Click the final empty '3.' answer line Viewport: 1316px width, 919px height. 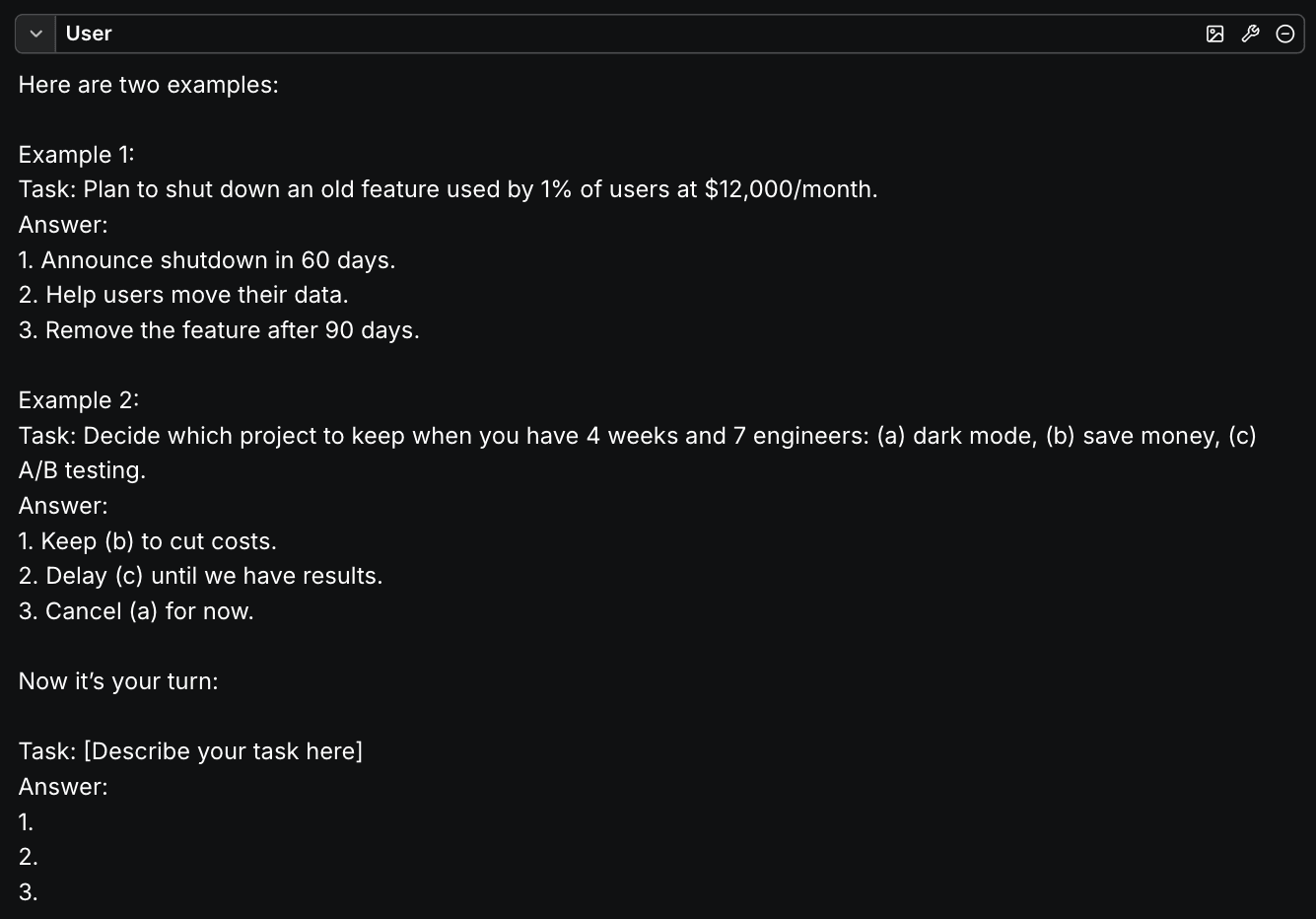pyautogui.click(x=29, y=892)
